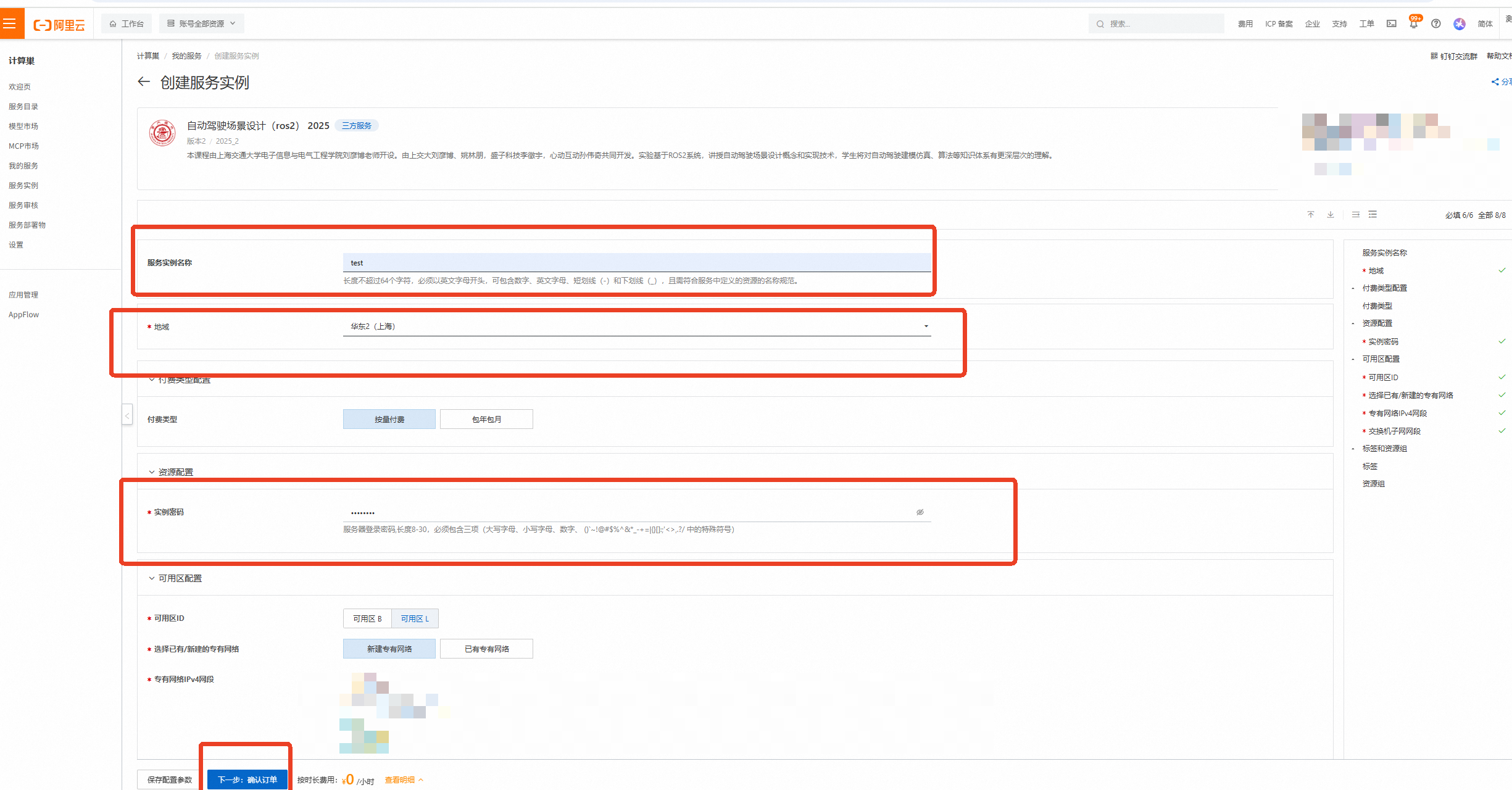This screenshot has height=790, width=1512.
Task: Choose 已有专有网络 option
Action: click(x=486, y=649)
